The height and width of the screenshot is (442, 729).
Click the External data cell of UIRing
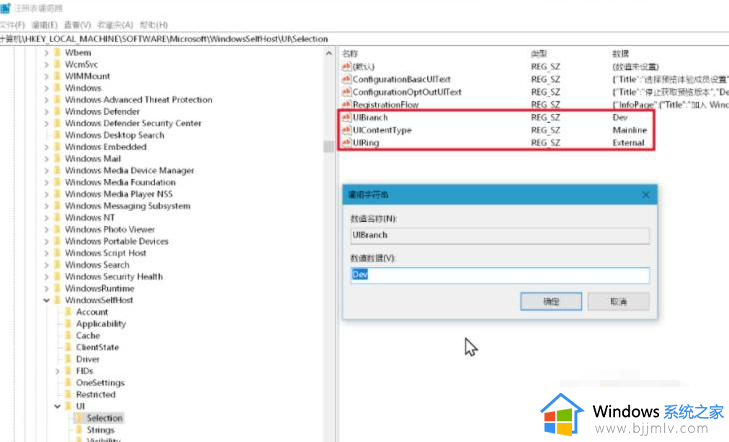click(628, 143)
